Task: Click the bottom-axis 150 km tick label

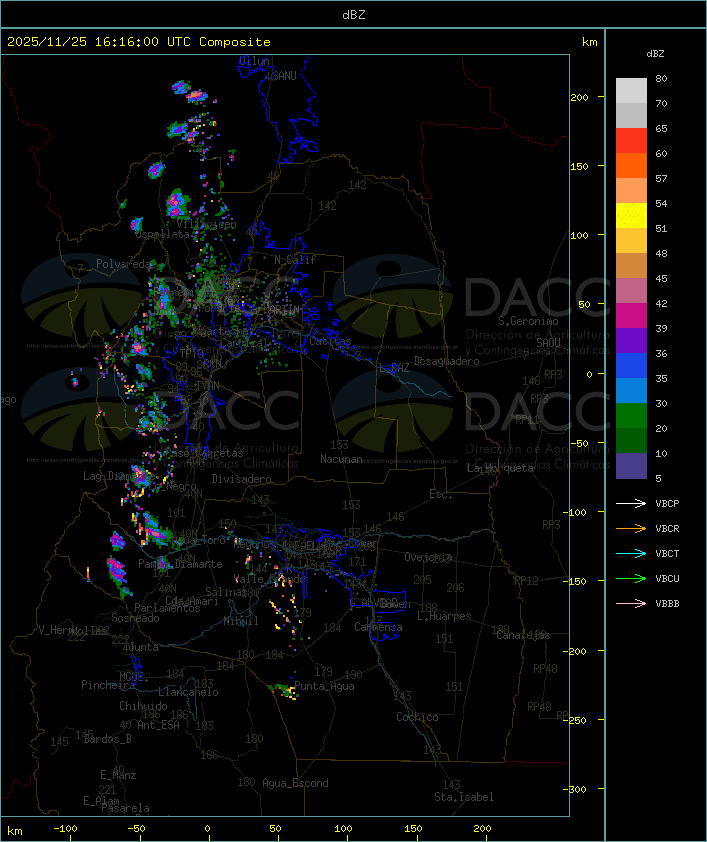Action: click(x=413, y=829)
